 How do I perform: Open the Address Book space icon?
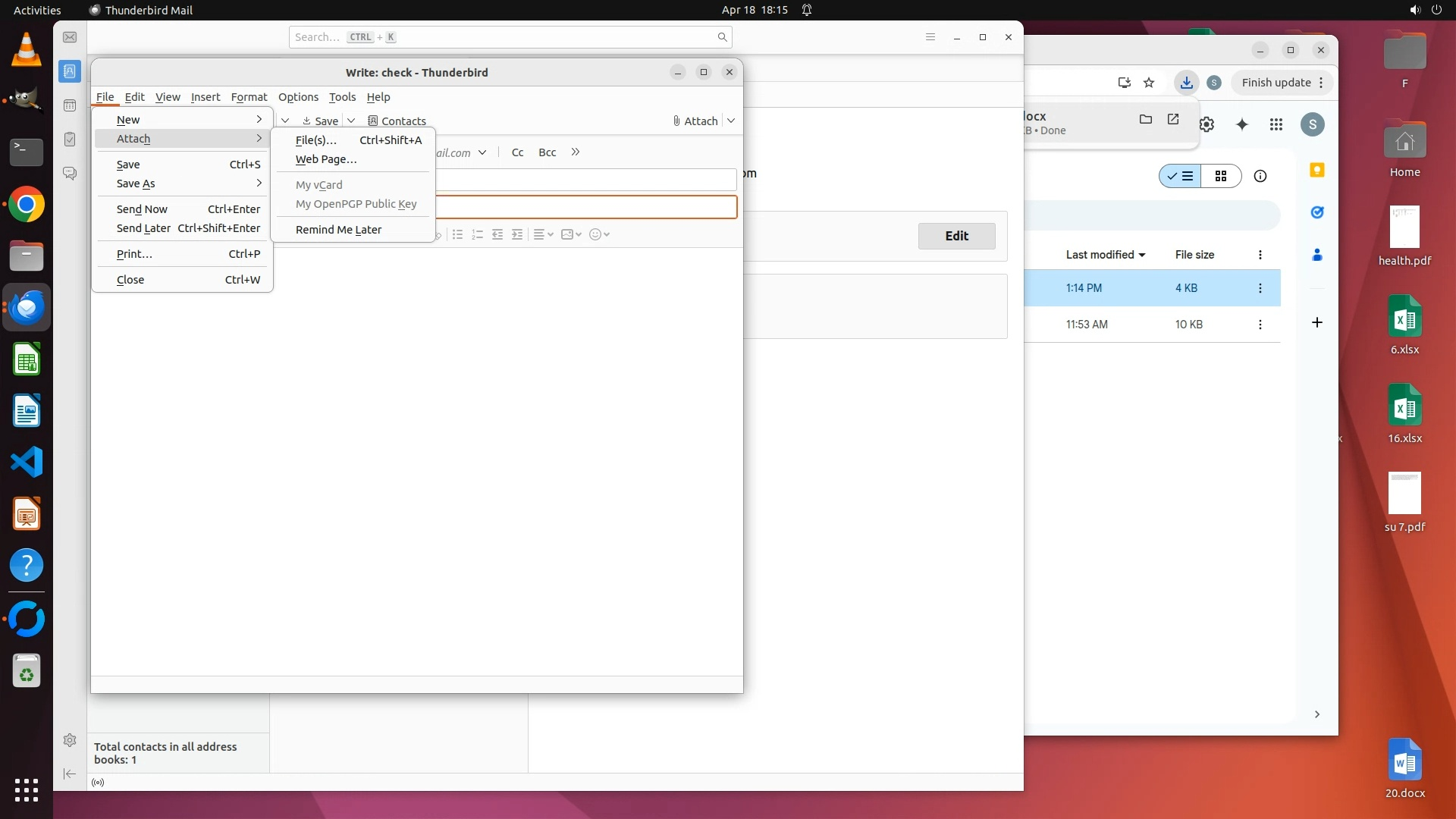pos(70,71)
